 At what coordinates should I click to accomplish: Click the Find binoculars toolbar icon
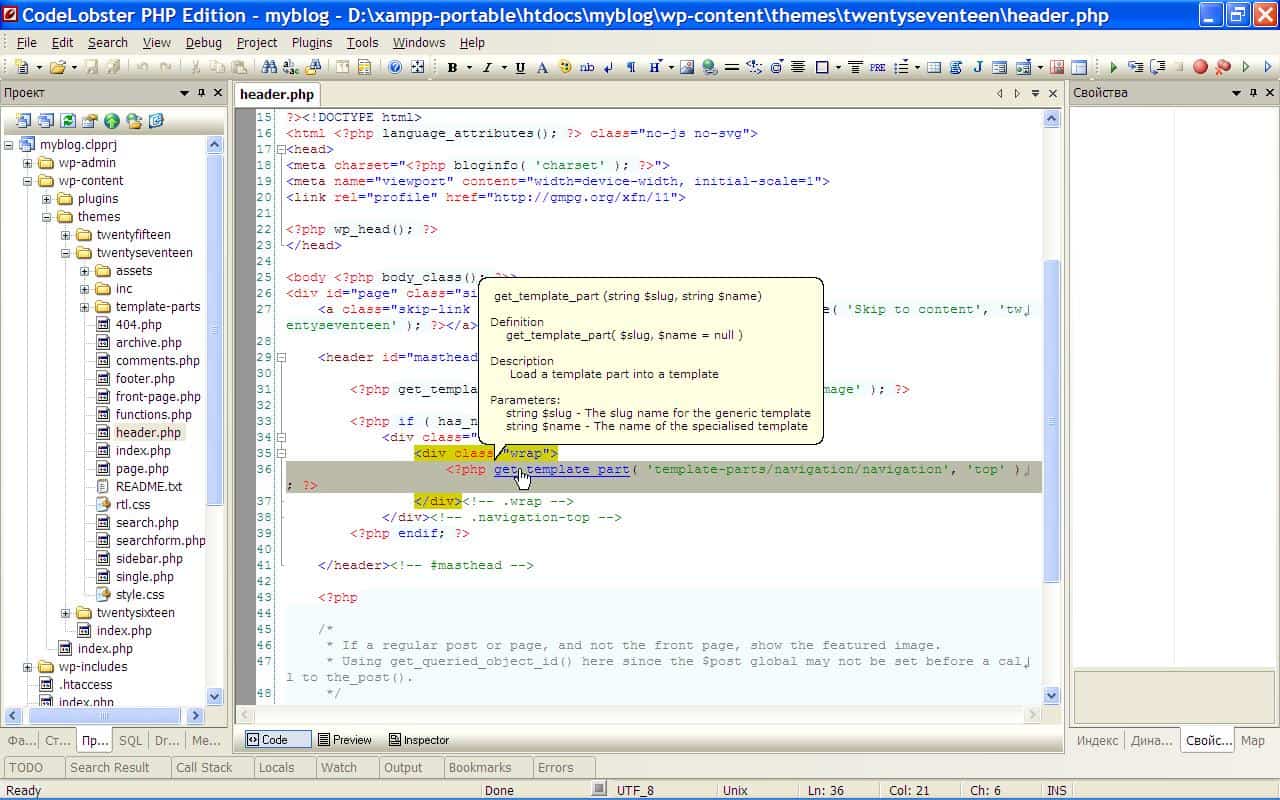(x=269, y=67)
